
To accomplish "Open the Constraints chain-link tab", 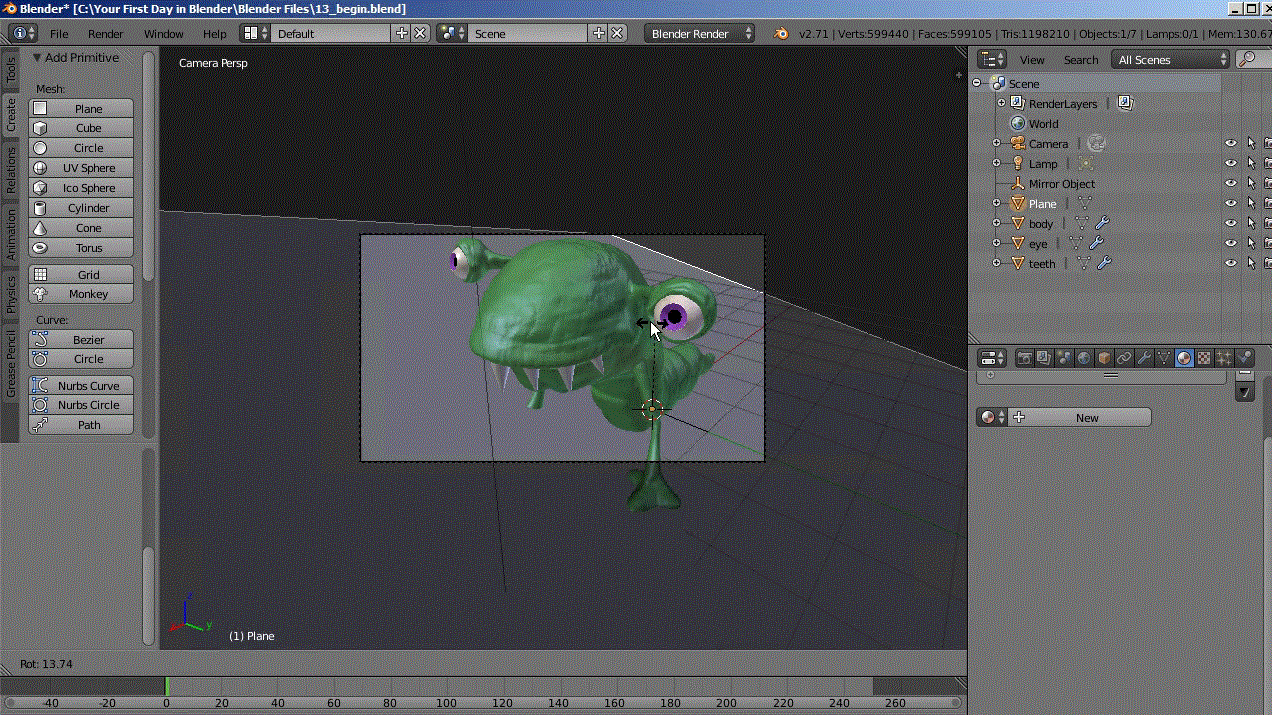I will coord(1124,358).
